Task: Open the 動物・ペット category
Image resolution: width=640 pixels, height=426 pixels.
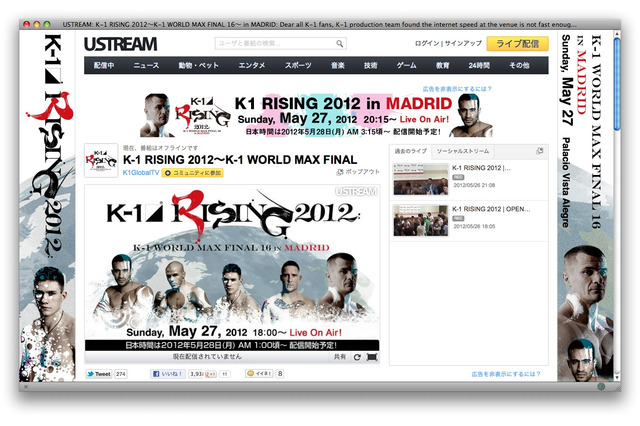Action: tap(199, 65)
